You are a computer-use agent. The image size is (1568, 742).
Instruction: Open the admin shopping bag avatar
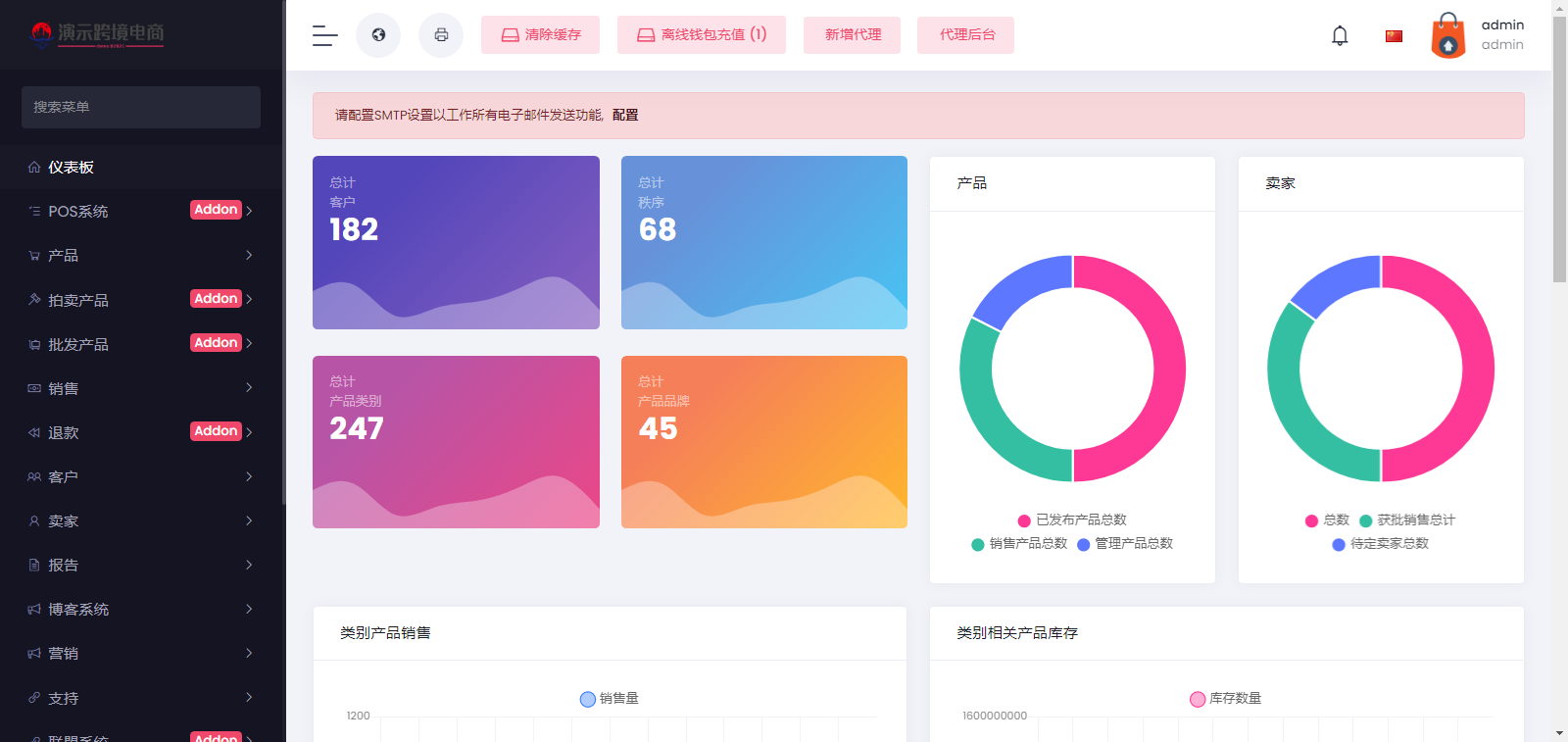click(1447, 36)
